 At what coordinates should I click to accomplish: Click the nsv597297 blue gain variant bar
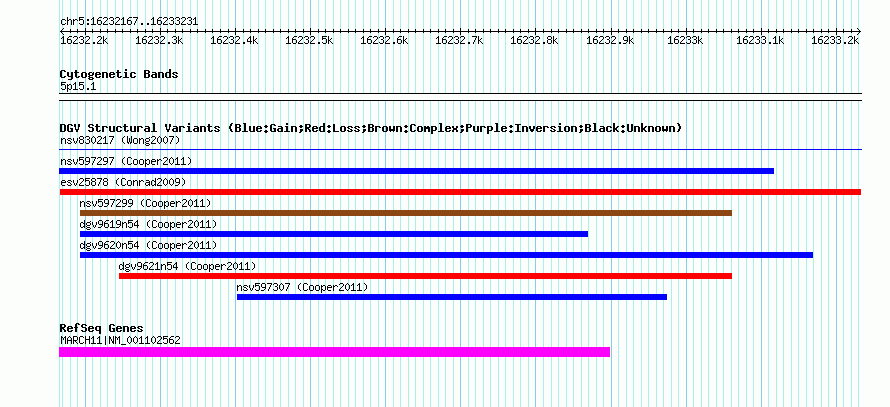pyautogui.click(x=417, y=171)
